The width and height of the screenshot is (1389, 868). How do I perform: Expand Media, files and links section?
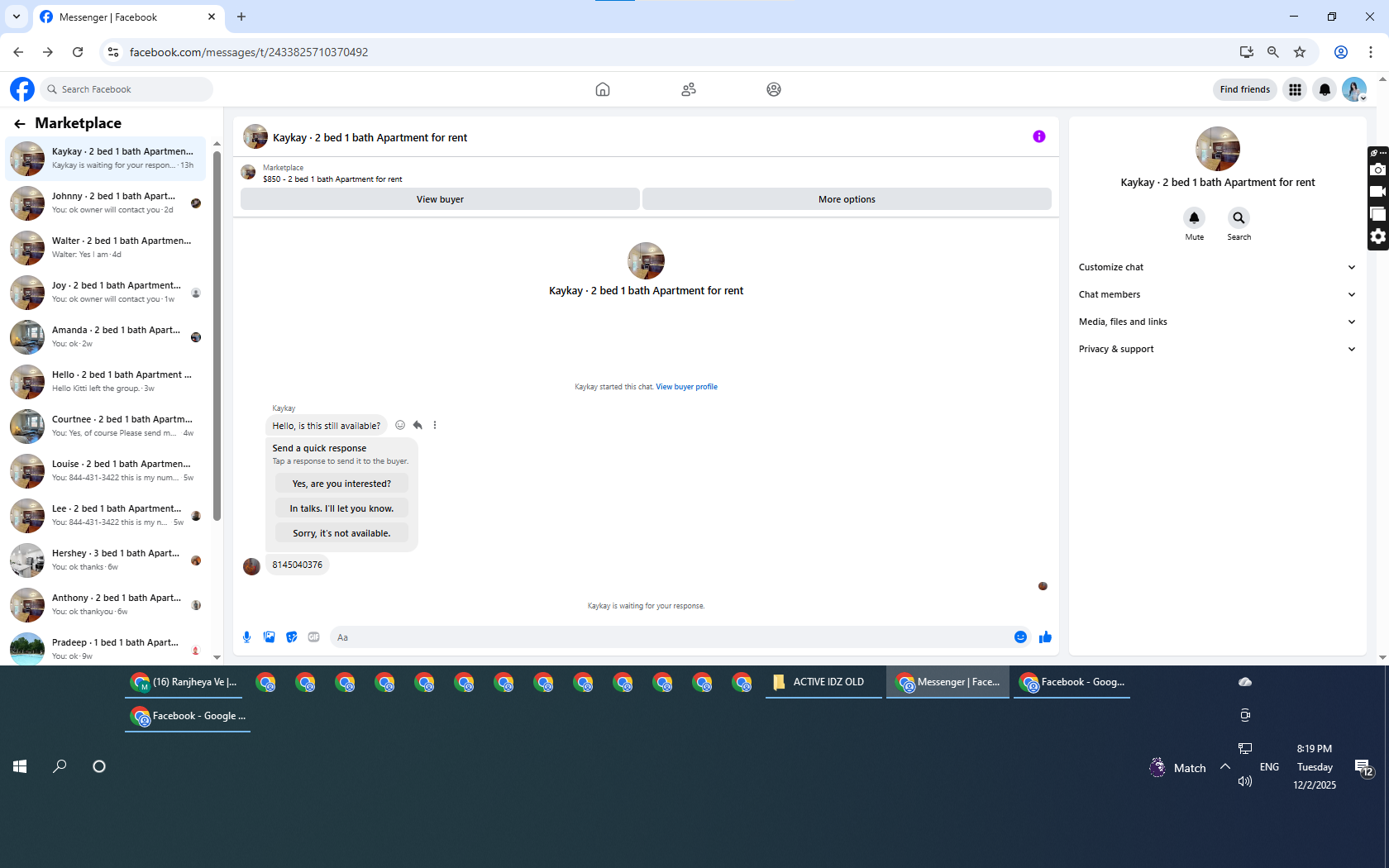[1217, 322]
